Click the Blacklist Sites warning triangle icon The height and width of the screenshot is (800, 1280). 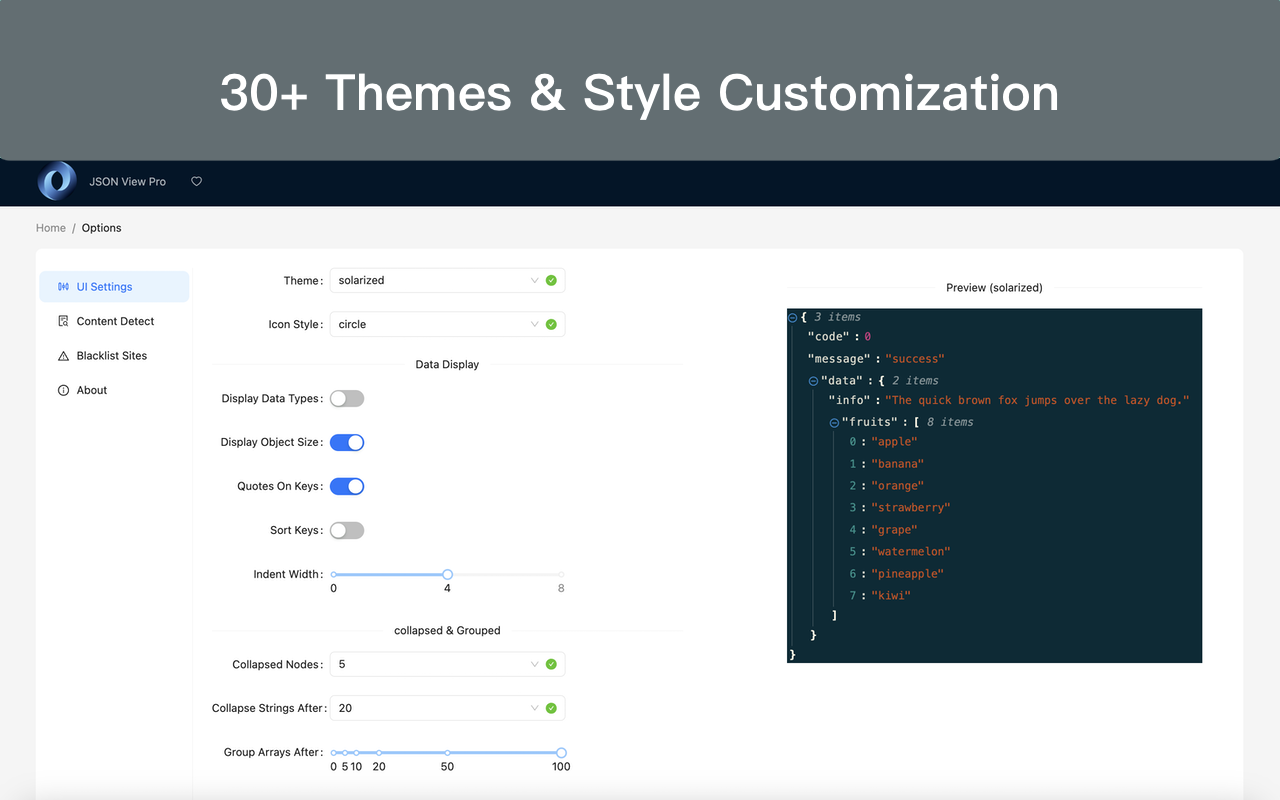pyautogui.click(x=62, y=355)
